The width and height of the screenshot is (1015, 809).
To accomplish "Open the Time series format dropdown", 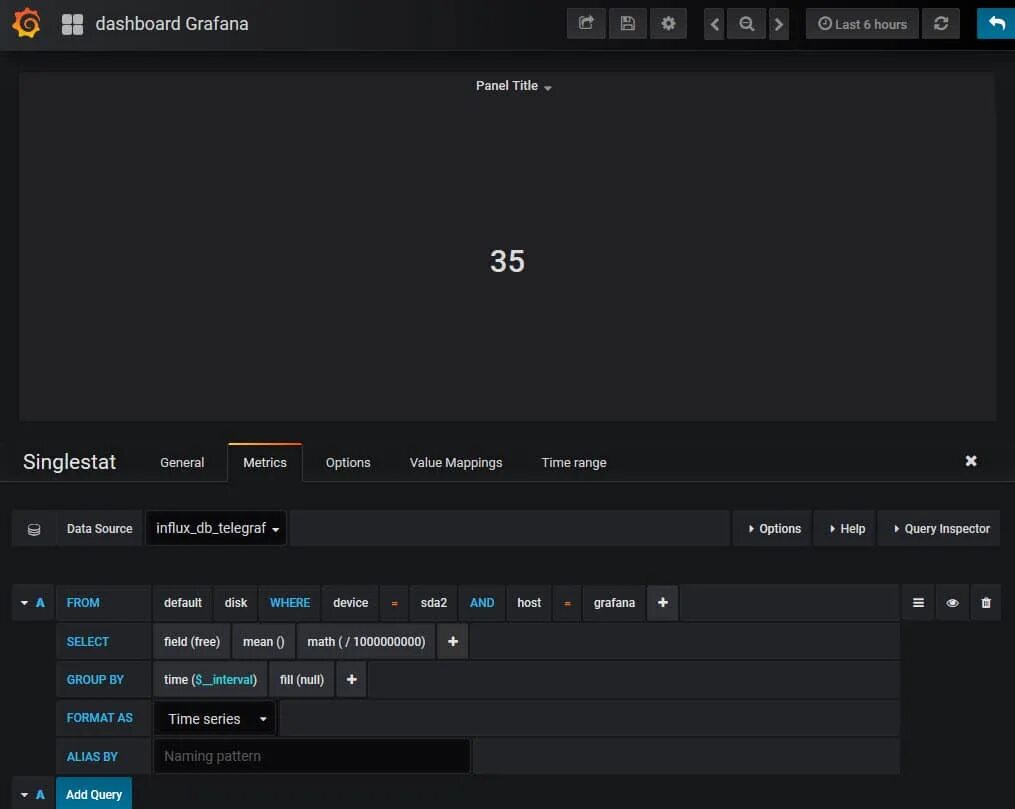I will [x=216, y=718].
